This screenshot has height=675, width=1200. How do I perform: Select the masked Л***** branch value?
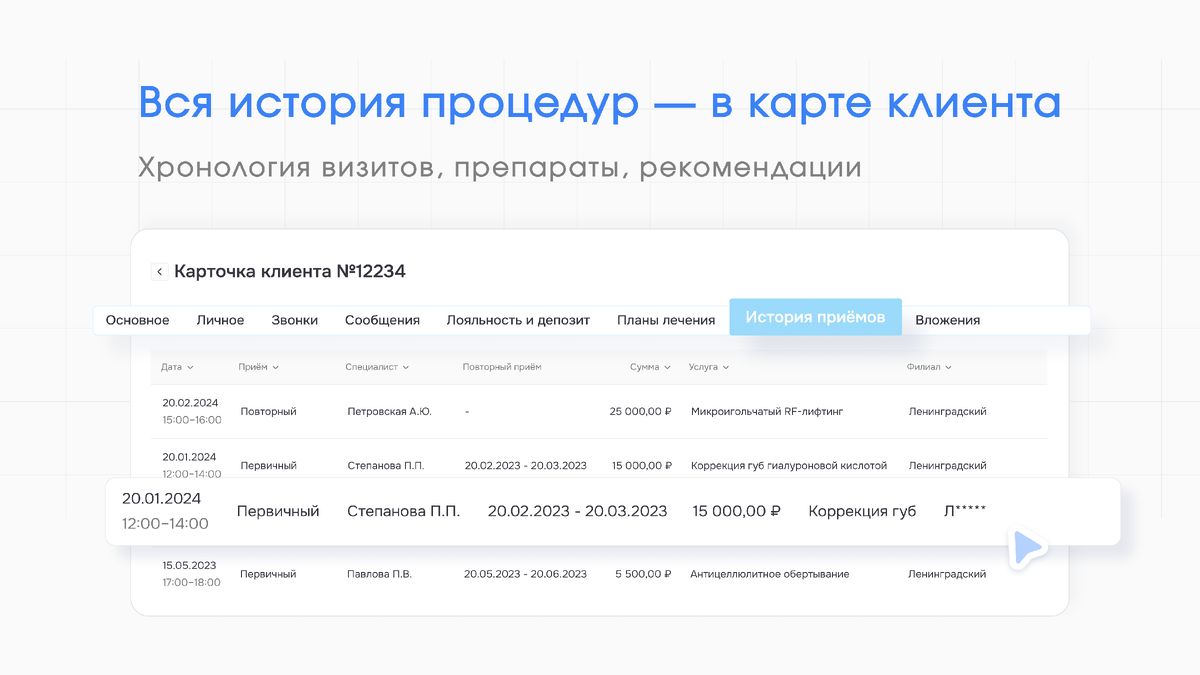(x=965, y=511)
